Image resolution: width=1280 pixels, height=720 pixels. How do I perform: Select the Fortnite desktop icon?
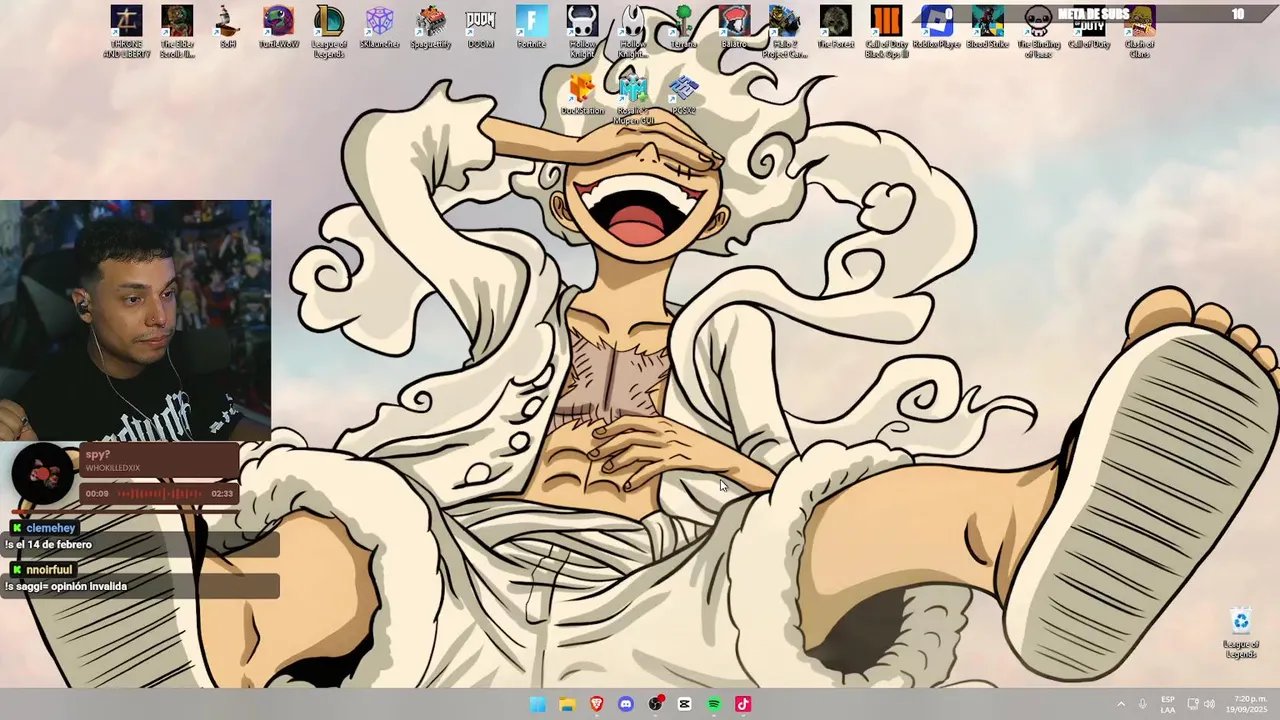[x=531, y=27]
